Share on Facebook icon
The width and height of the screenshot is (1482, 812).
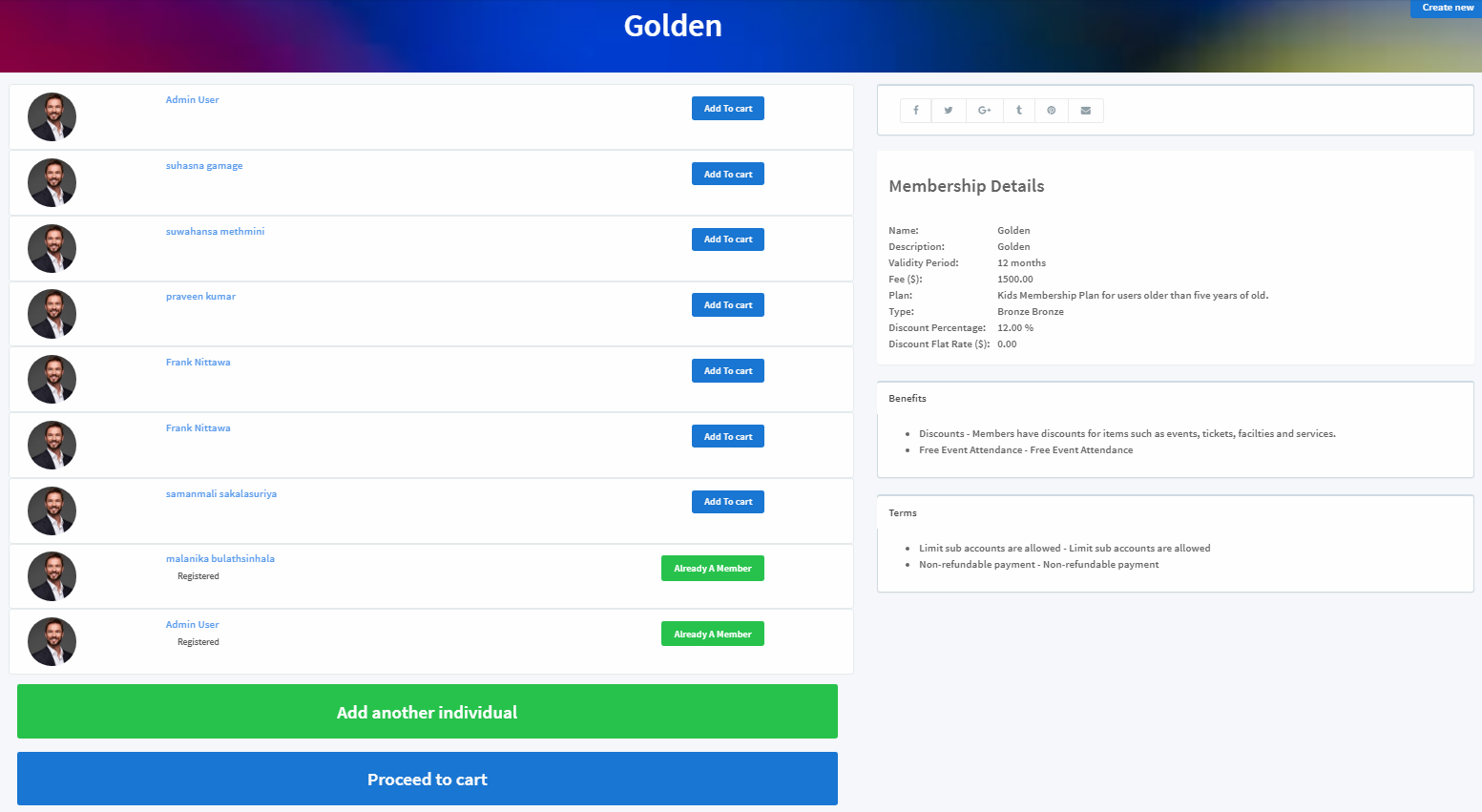(x=916, y=111)
